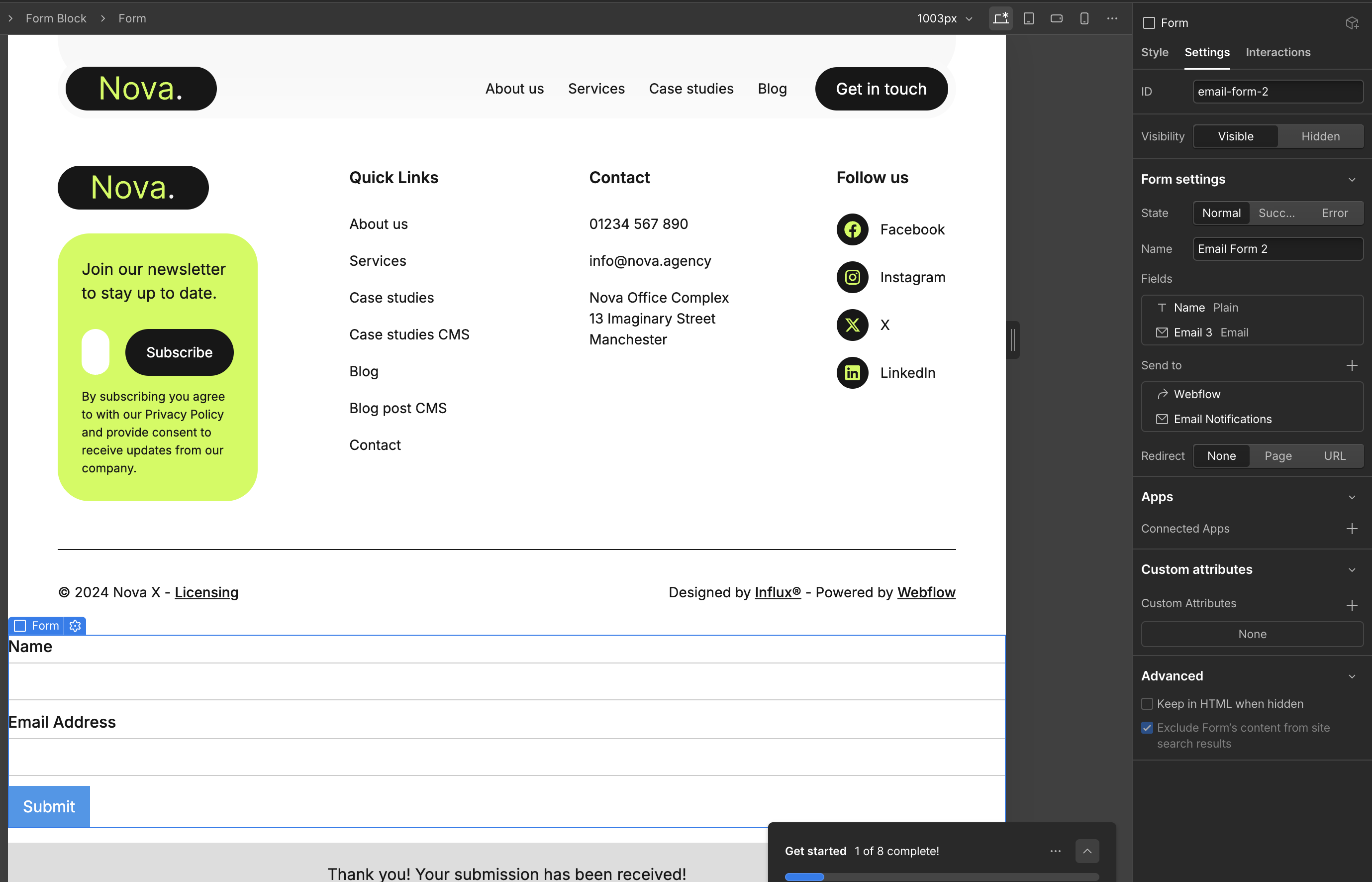1372x882 pixels.
Task: Click the create component cube icon
Action: point(1352,23)
